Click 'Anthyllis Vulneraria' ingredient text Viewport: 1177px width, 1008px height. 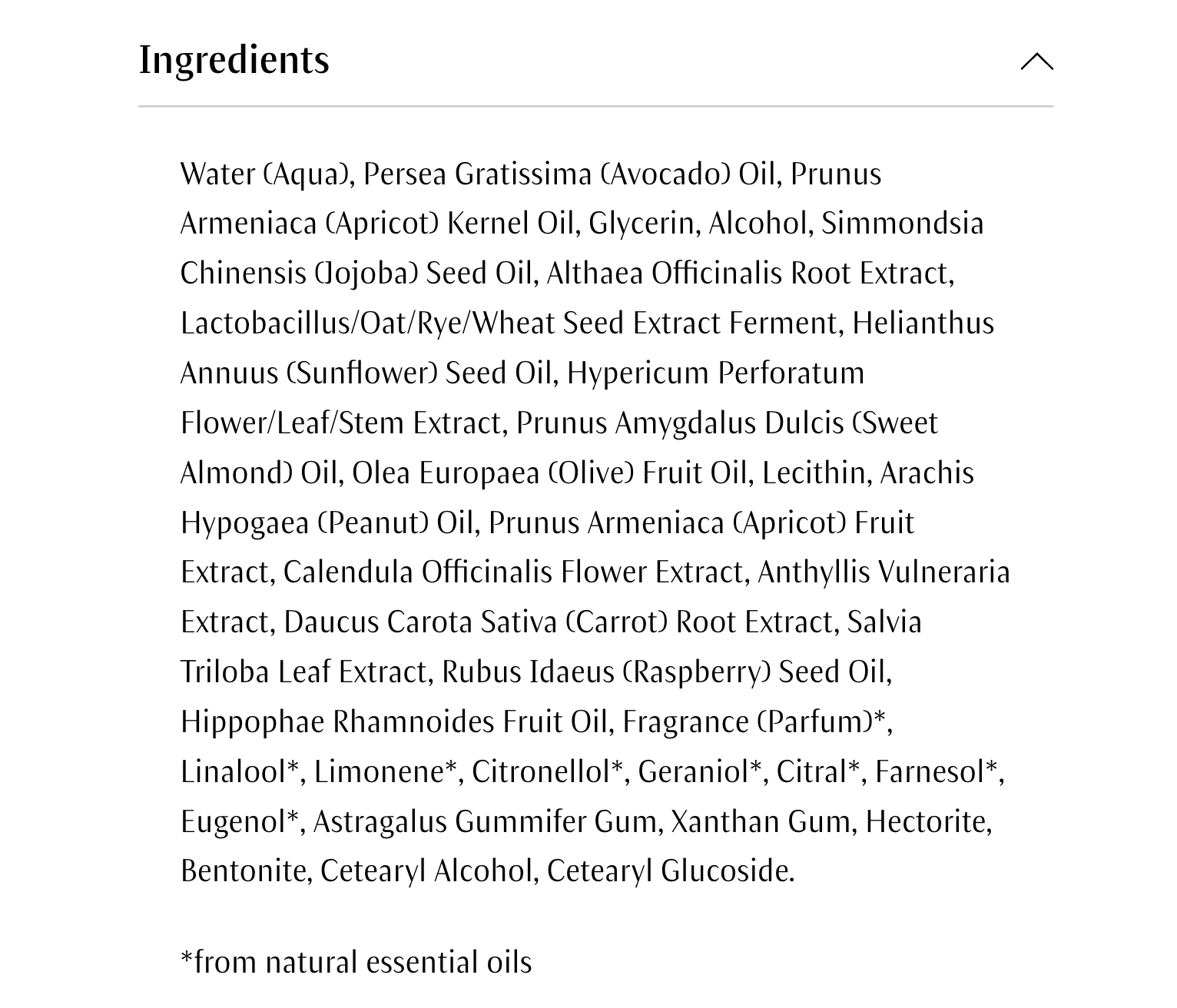tap(884, 573)
